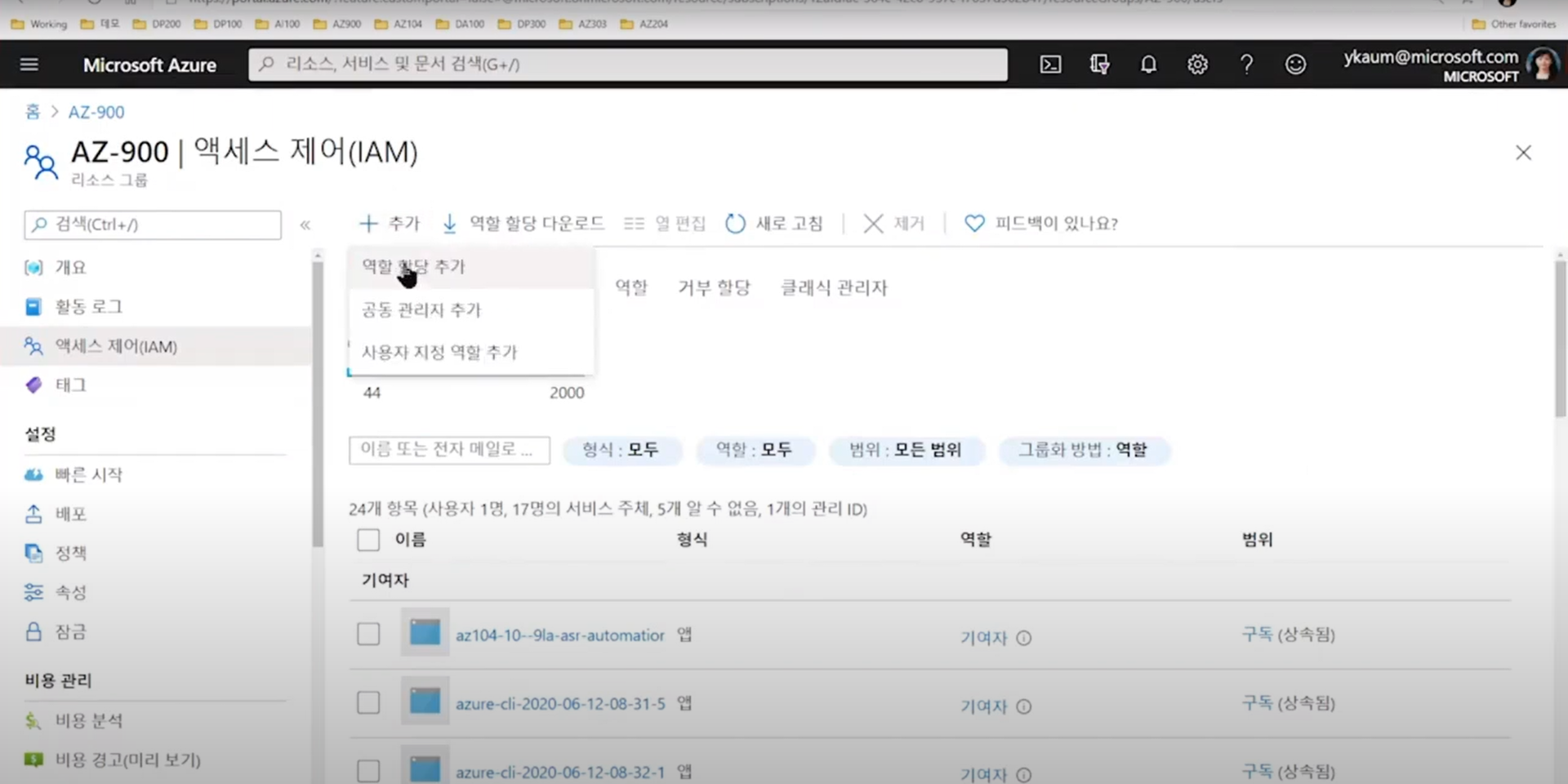The image size is (1568, 784).
Task: Collapse the left navigation menu chevron
Action: point(305,225)
